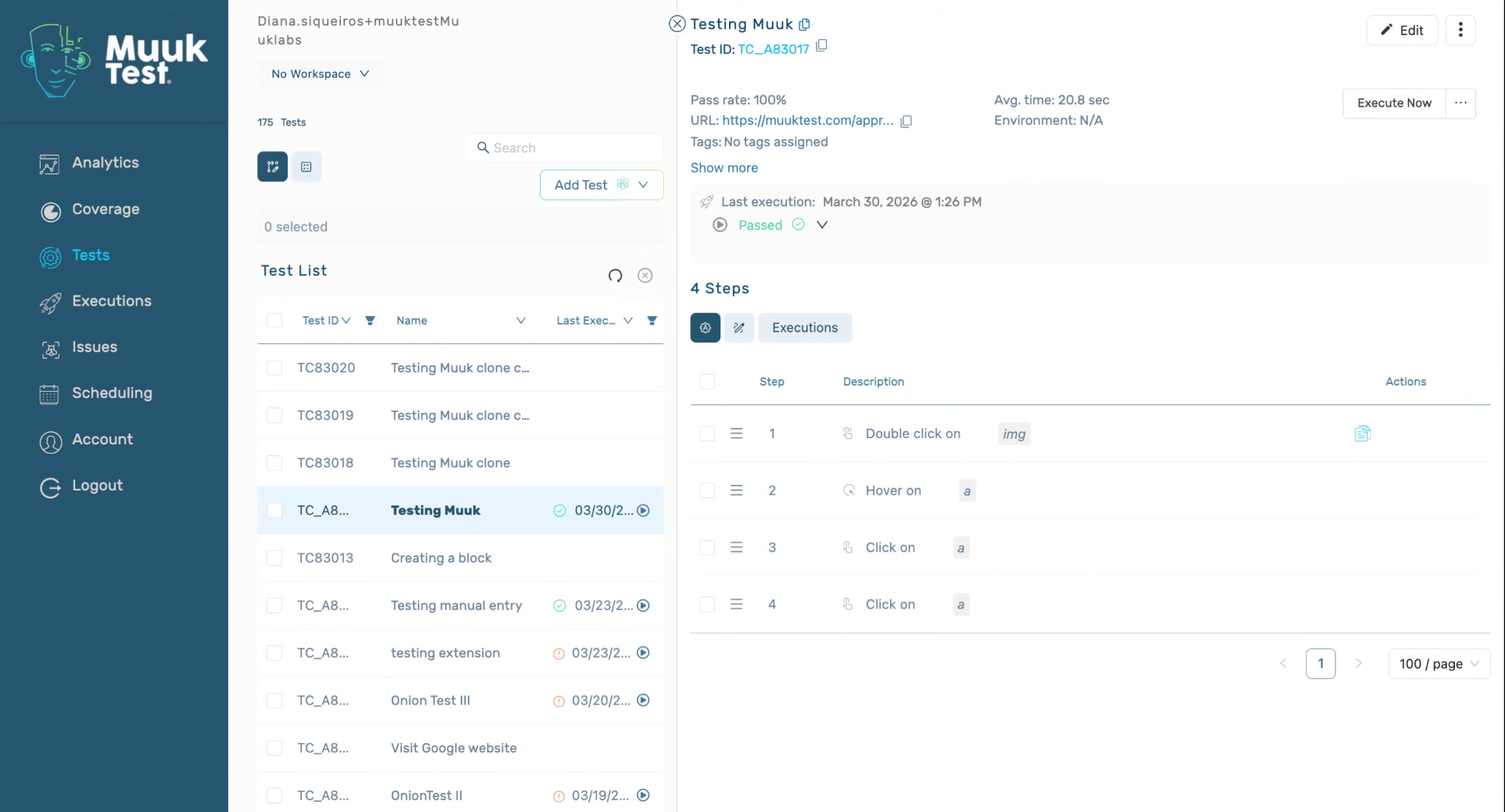
Task: Check the Creating a block row
Action: pyautogui.click(x=274, y=558)
